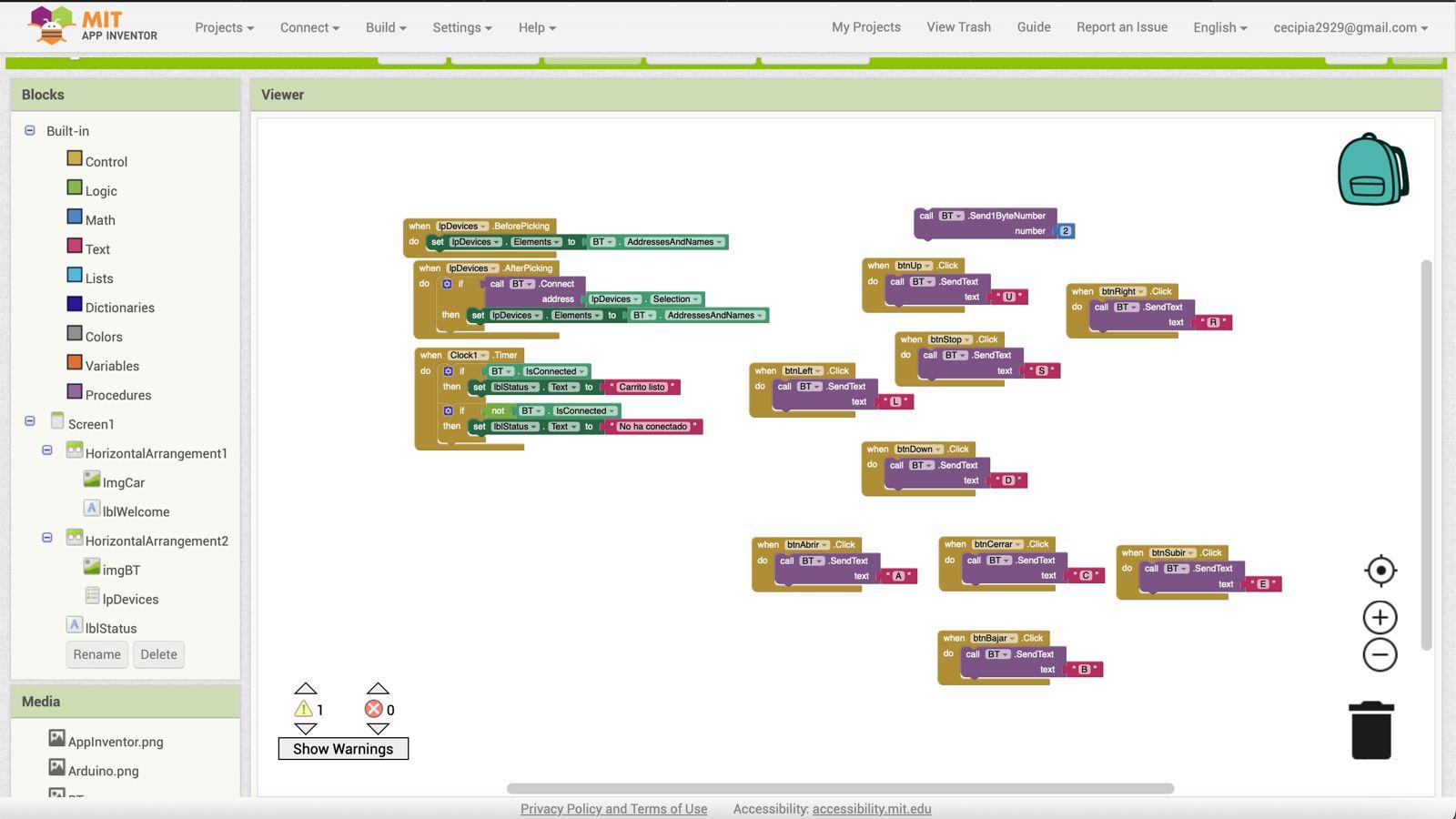Open btnUp dropdown in the Click block
The image size is (1456, 819).
point(914,266)
